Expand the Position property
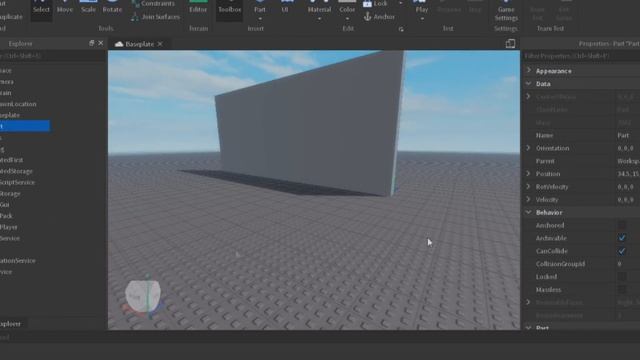640x360 pixels. [x=528, y=173]
